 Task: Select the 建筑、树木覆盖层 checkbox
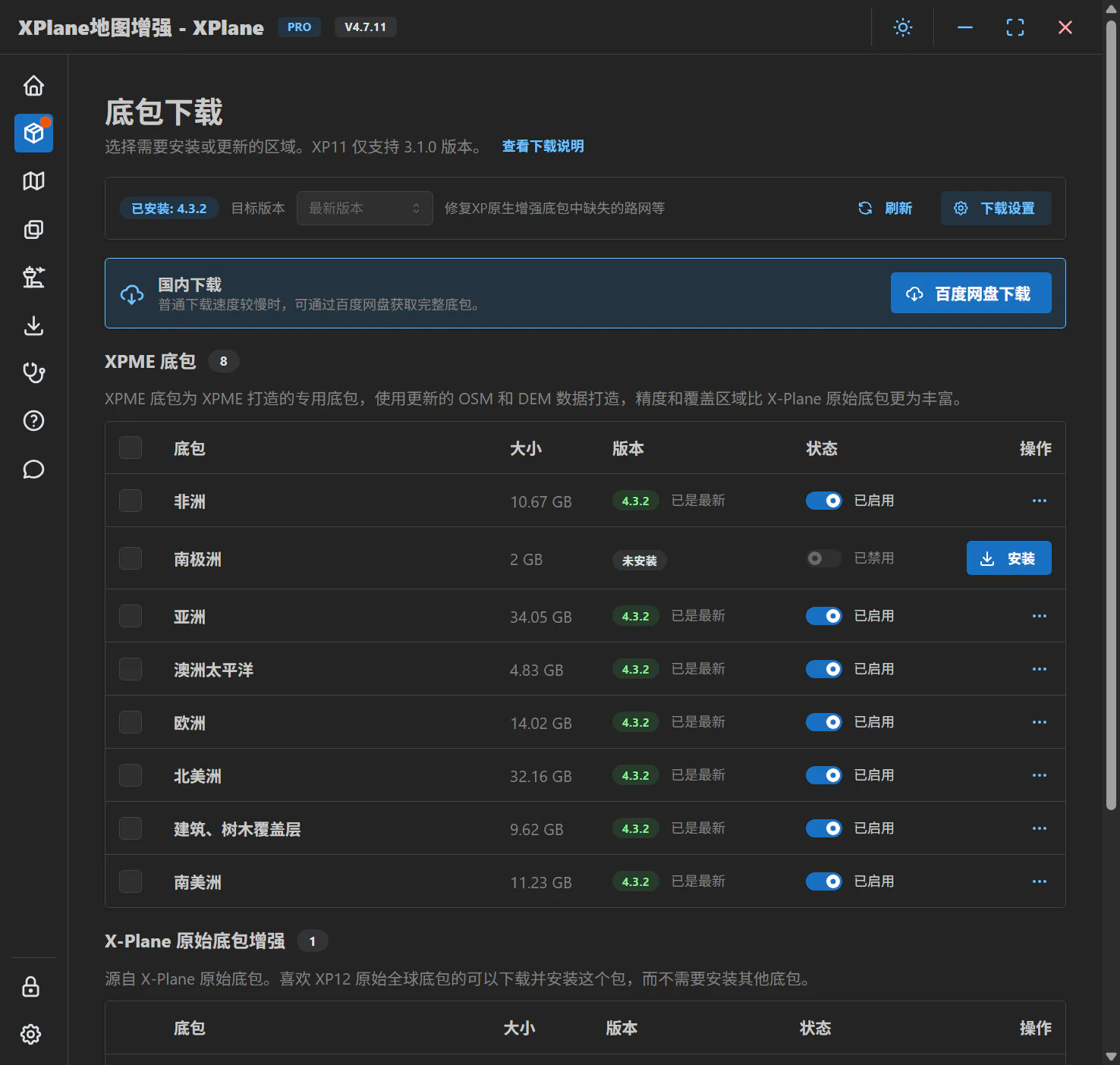pyautogui.click(x=131, y=828)
